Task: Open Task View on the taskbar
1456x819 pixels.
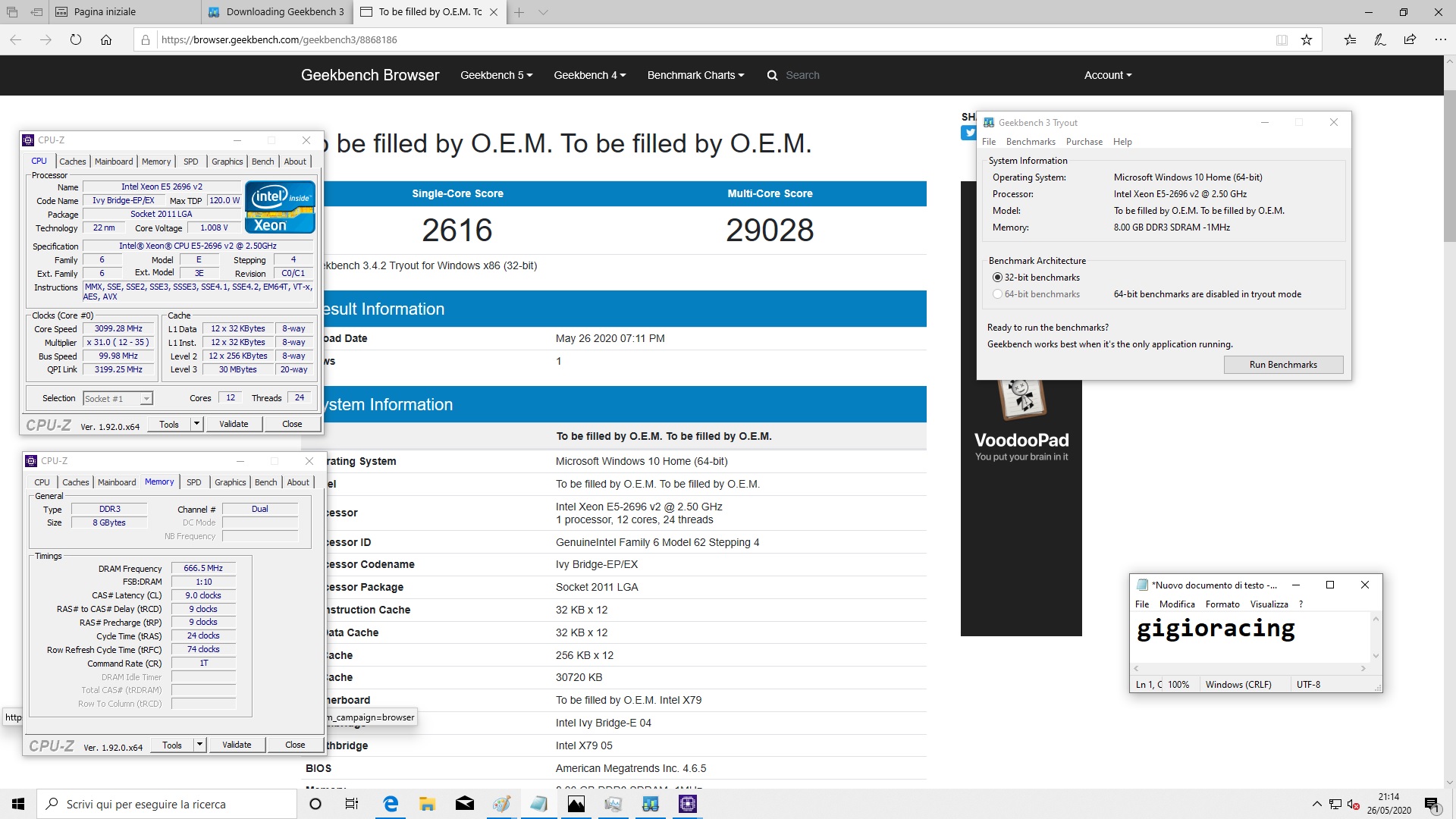Action: pyautogui.click(x=351, y=804)
